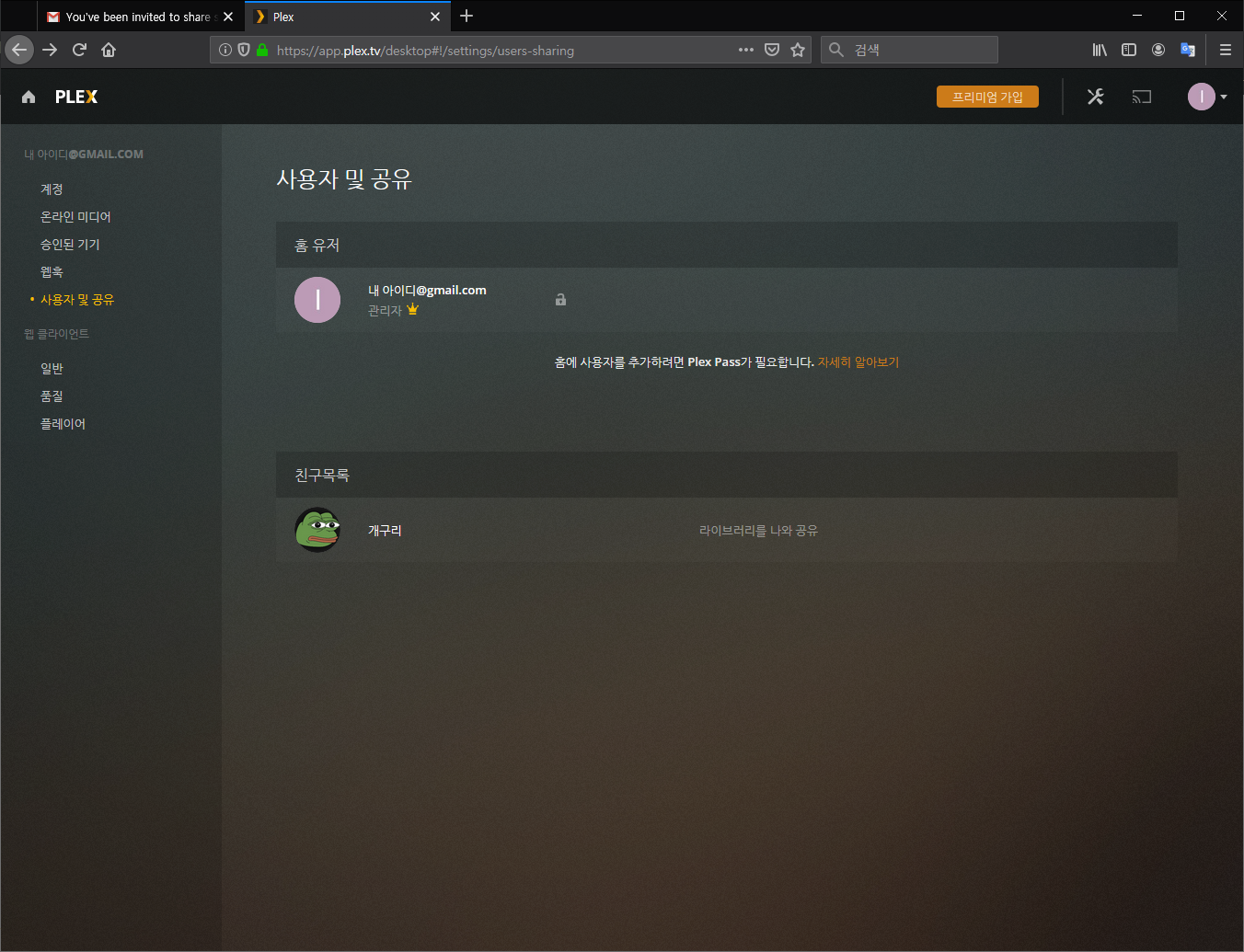
Task: Open settings via wrench and screwdriver icon
Action: point(1095,97)
